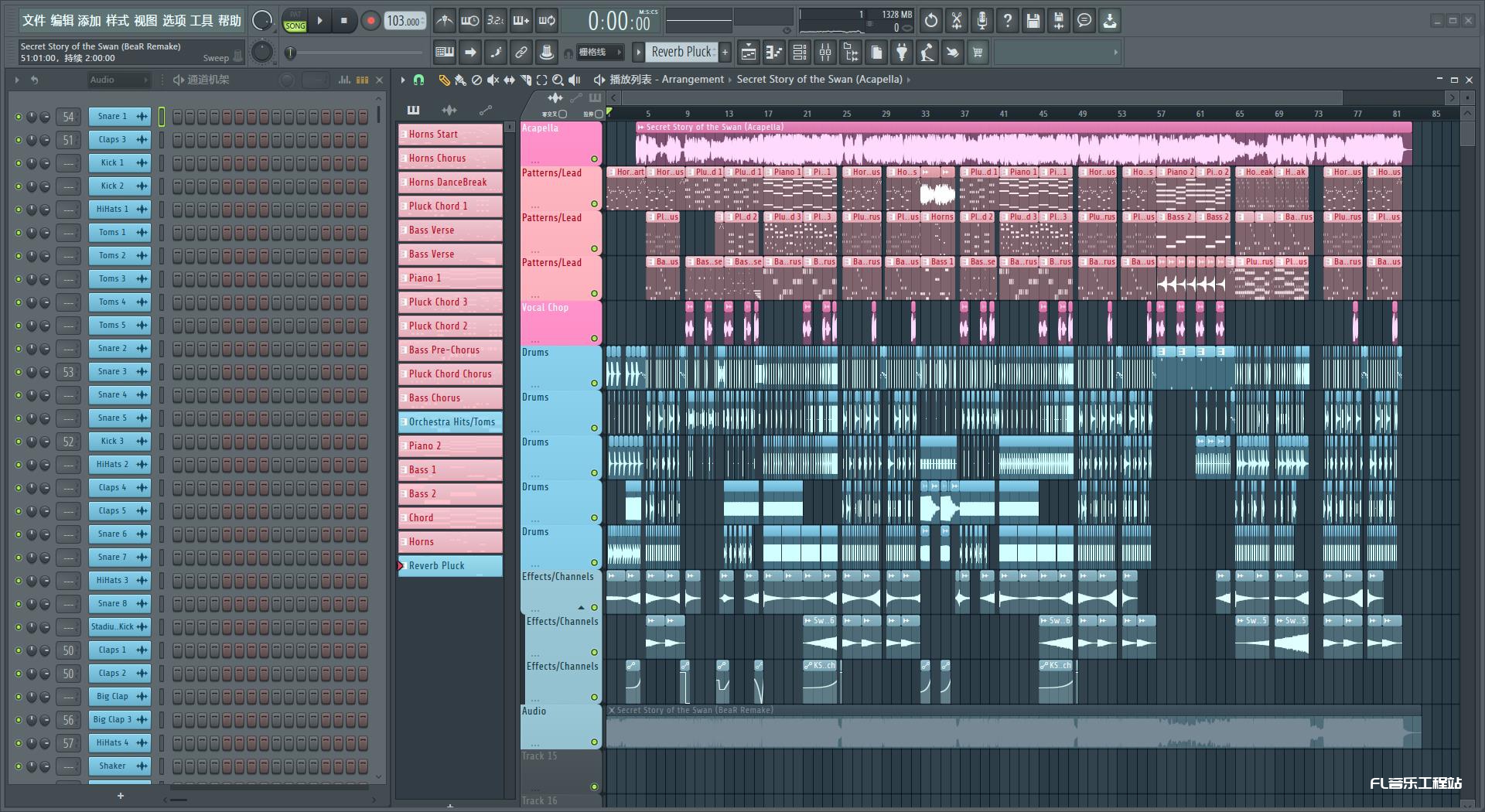Viewport: 1485px width, 812px height.
Task: Expand the empty toolbar hint panel arrow
Action: coord(1115,53)
